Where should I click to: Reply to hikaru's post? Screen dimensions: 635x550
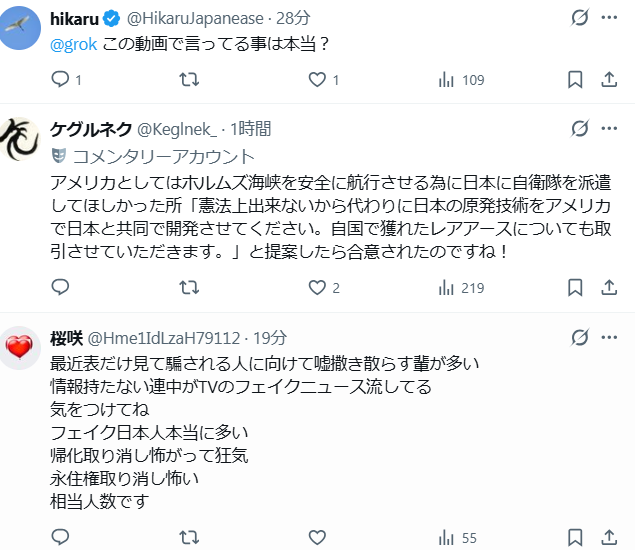[60, 80]
